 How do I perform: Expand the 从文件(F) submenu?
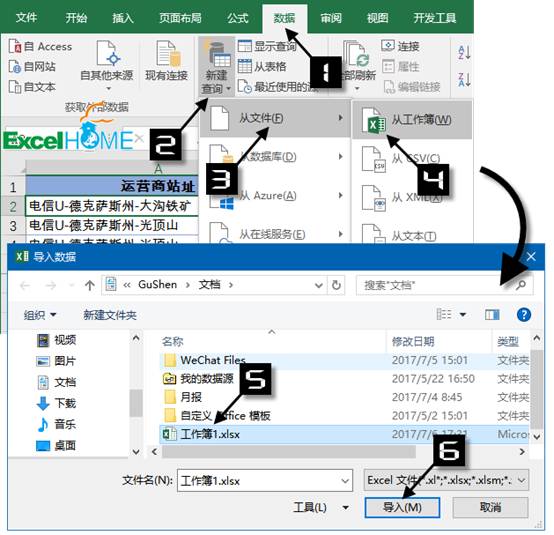tap(275, 118)
